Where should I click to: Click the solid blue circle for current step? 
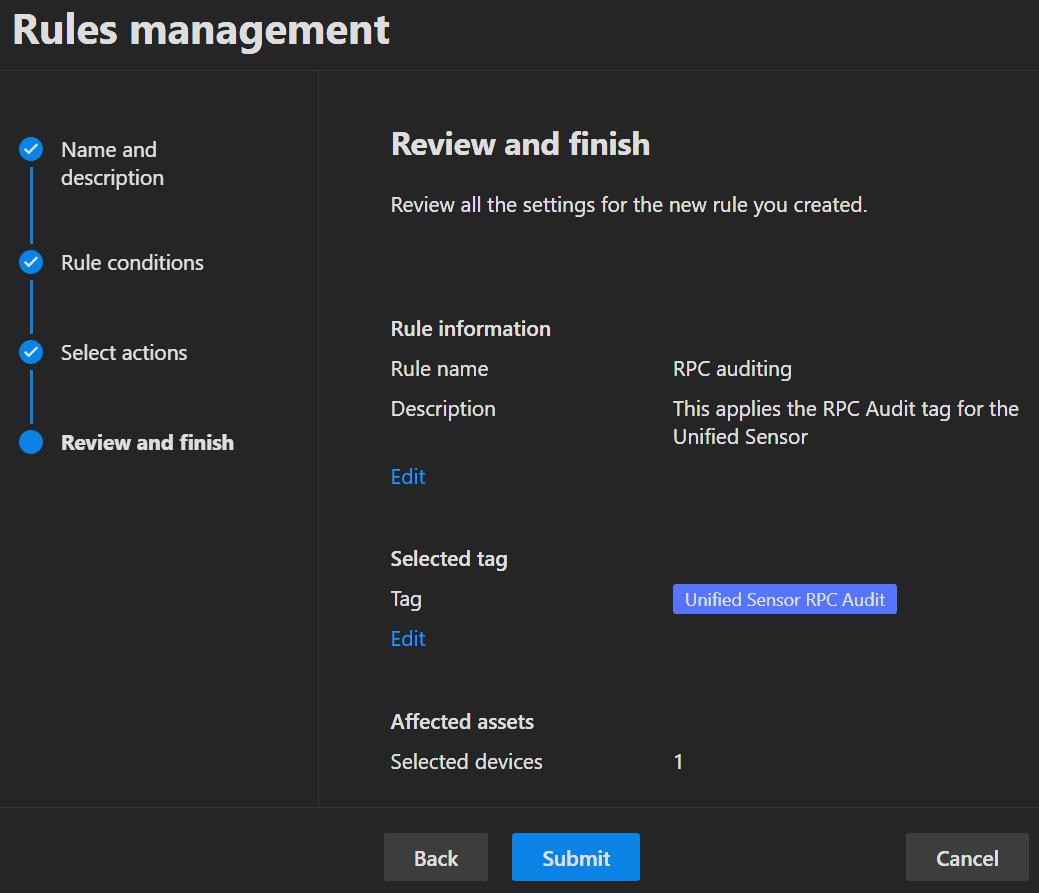click(x=31, y=443)
